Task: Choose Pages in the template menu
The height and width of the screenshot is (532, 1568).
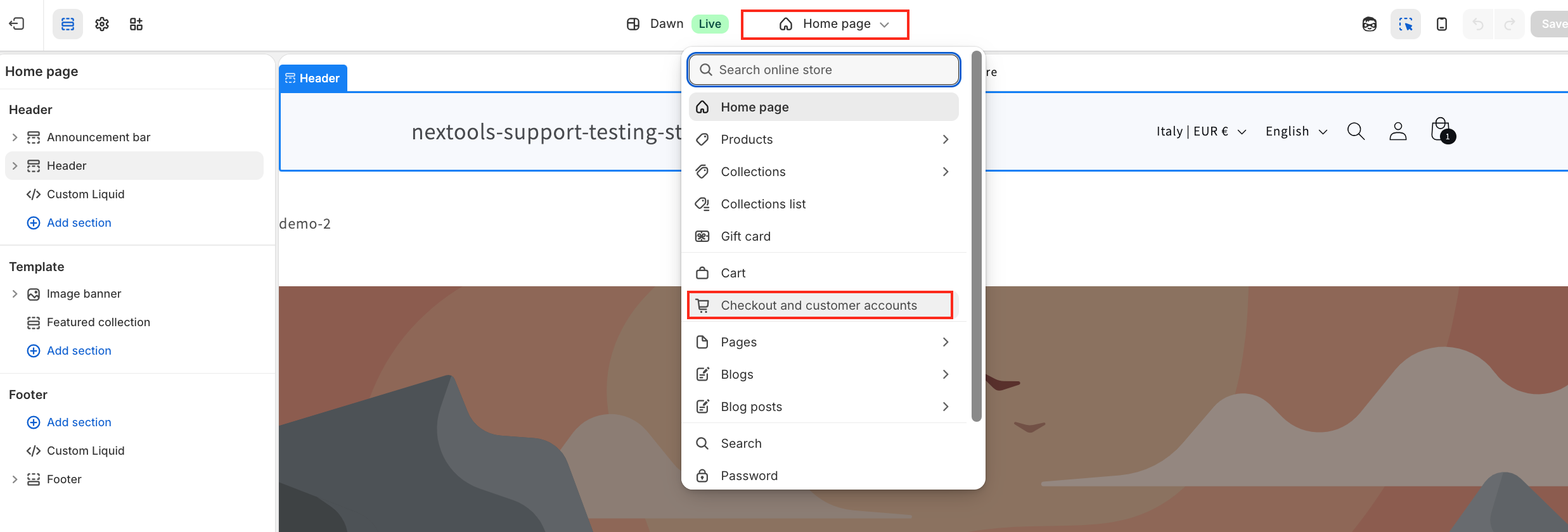Action: [x=824, y=342]
